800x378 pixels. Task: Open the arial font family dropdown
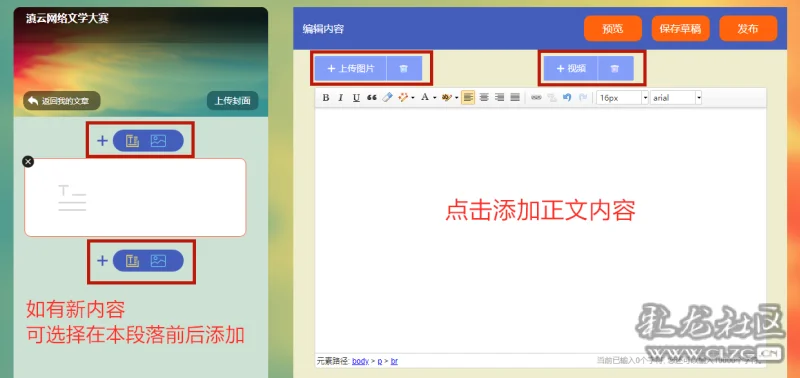pyautogui.click(x=676, y=98)
